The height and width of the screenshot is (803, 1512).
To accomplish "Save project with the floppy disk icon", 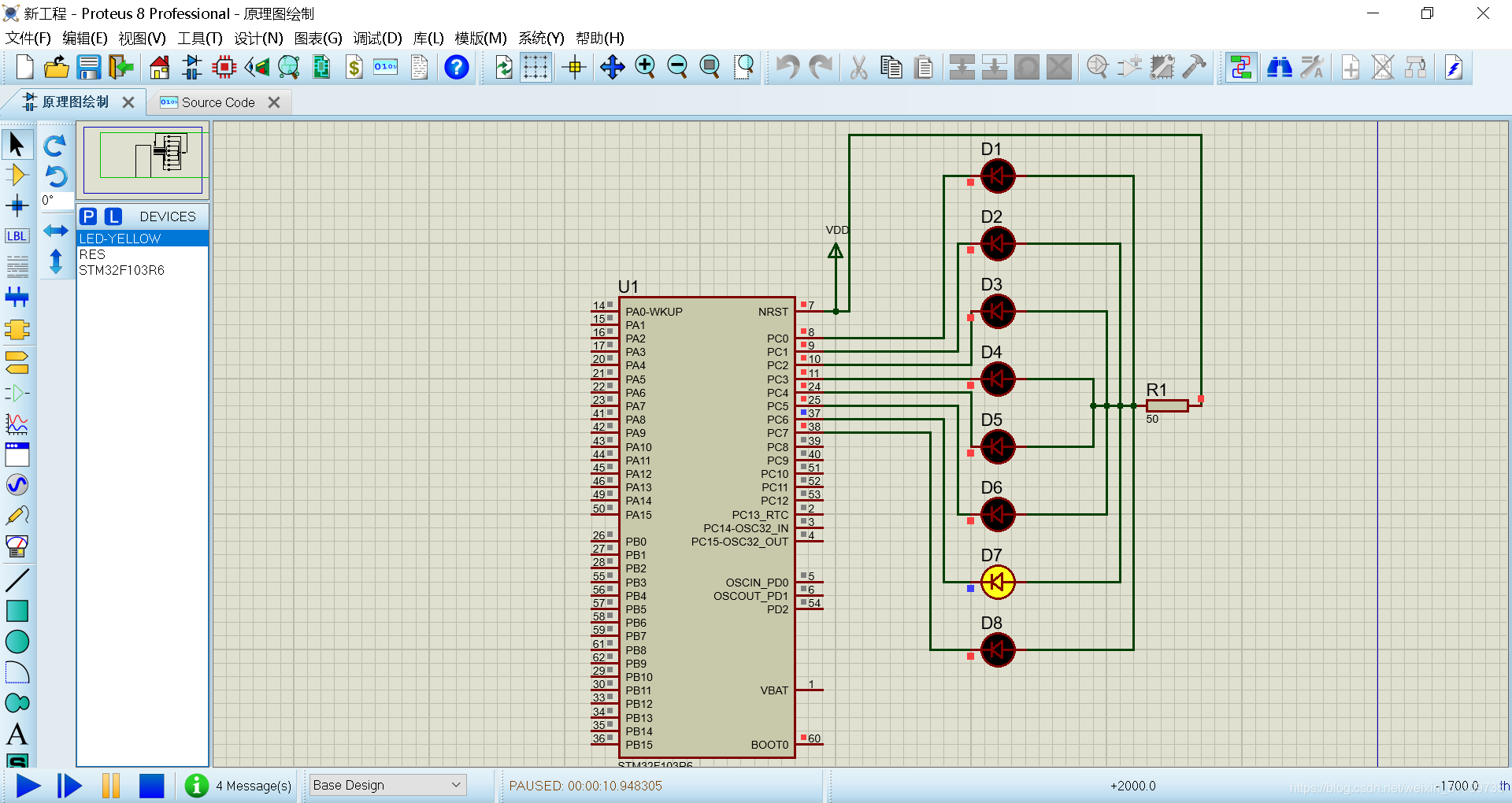I will pos(88,67).
